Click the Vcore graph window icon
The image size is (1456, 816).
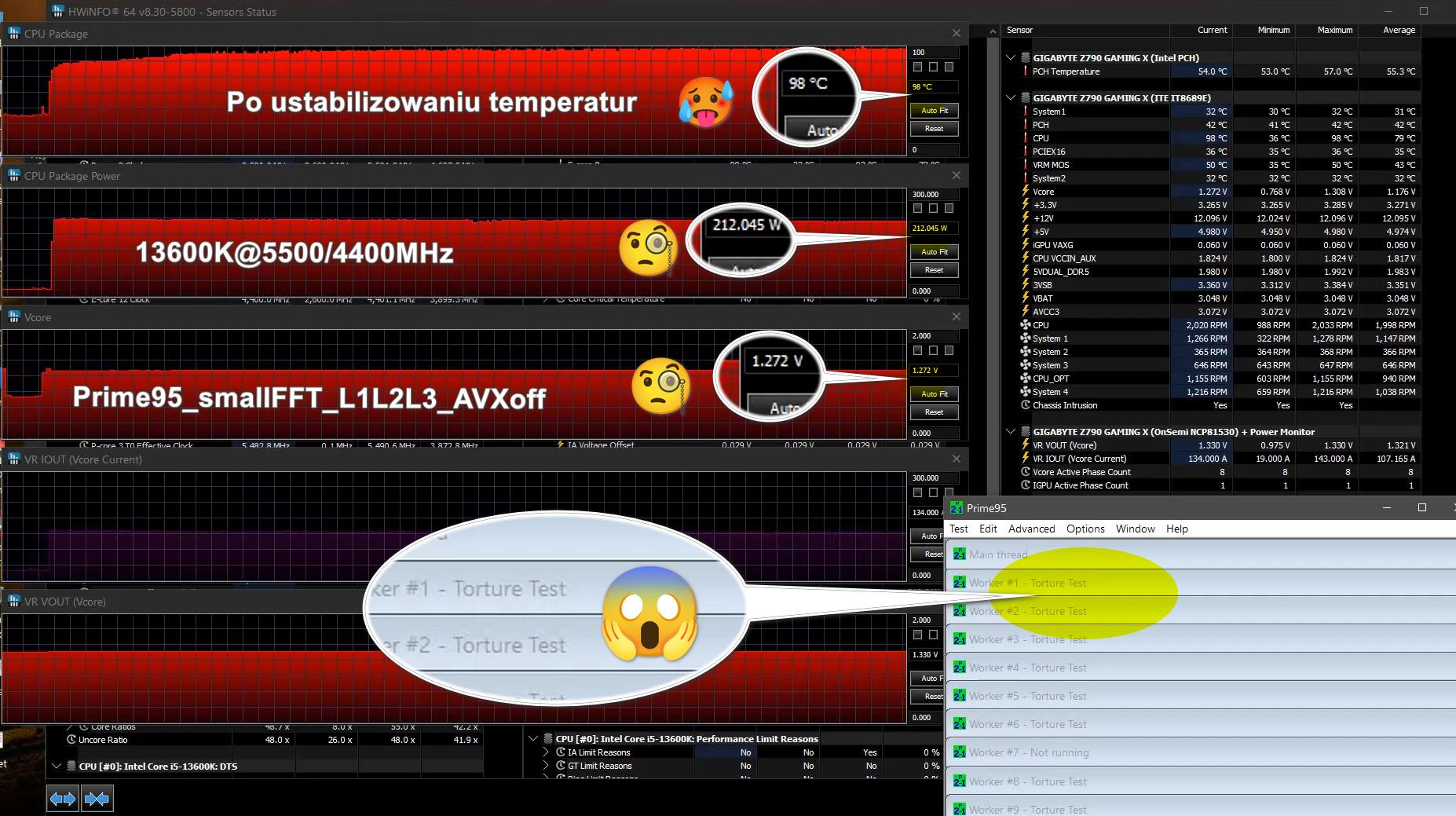tap(14, 317)
